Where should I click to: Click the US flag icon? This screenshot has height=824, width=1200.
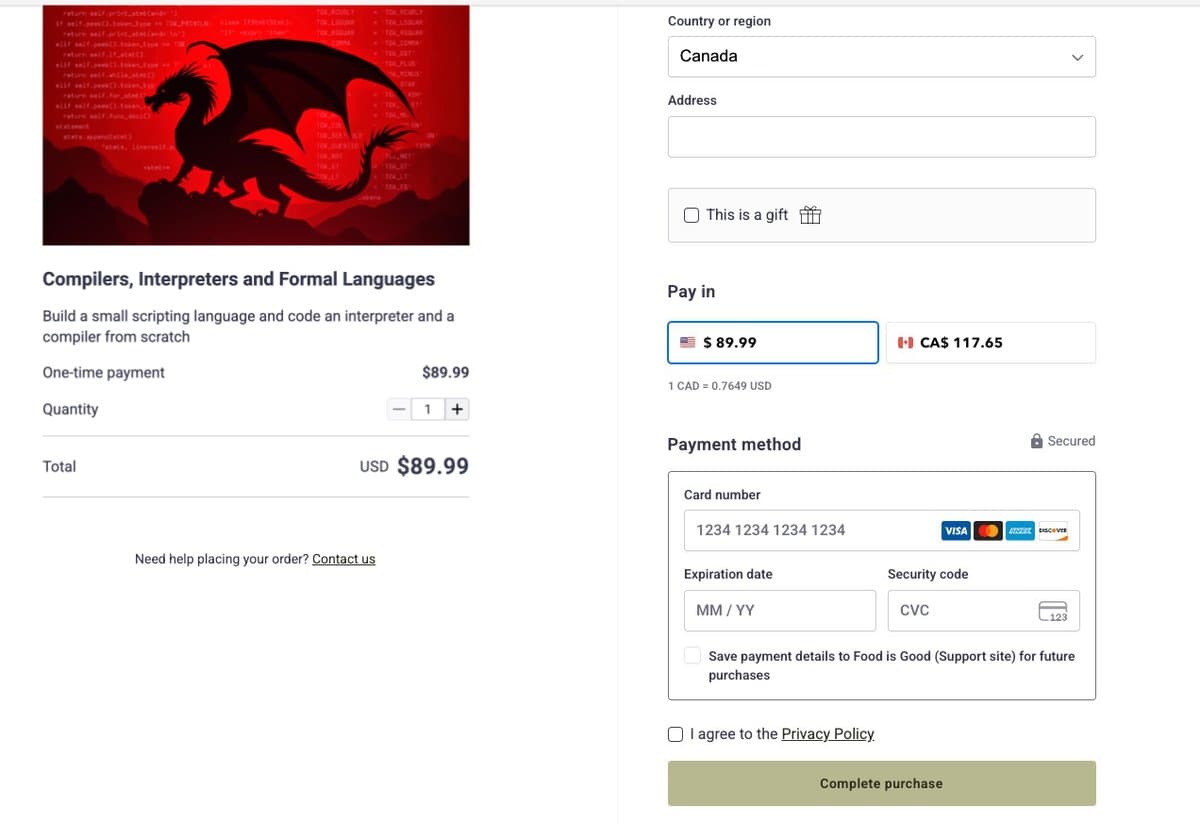tap(686, 341)
